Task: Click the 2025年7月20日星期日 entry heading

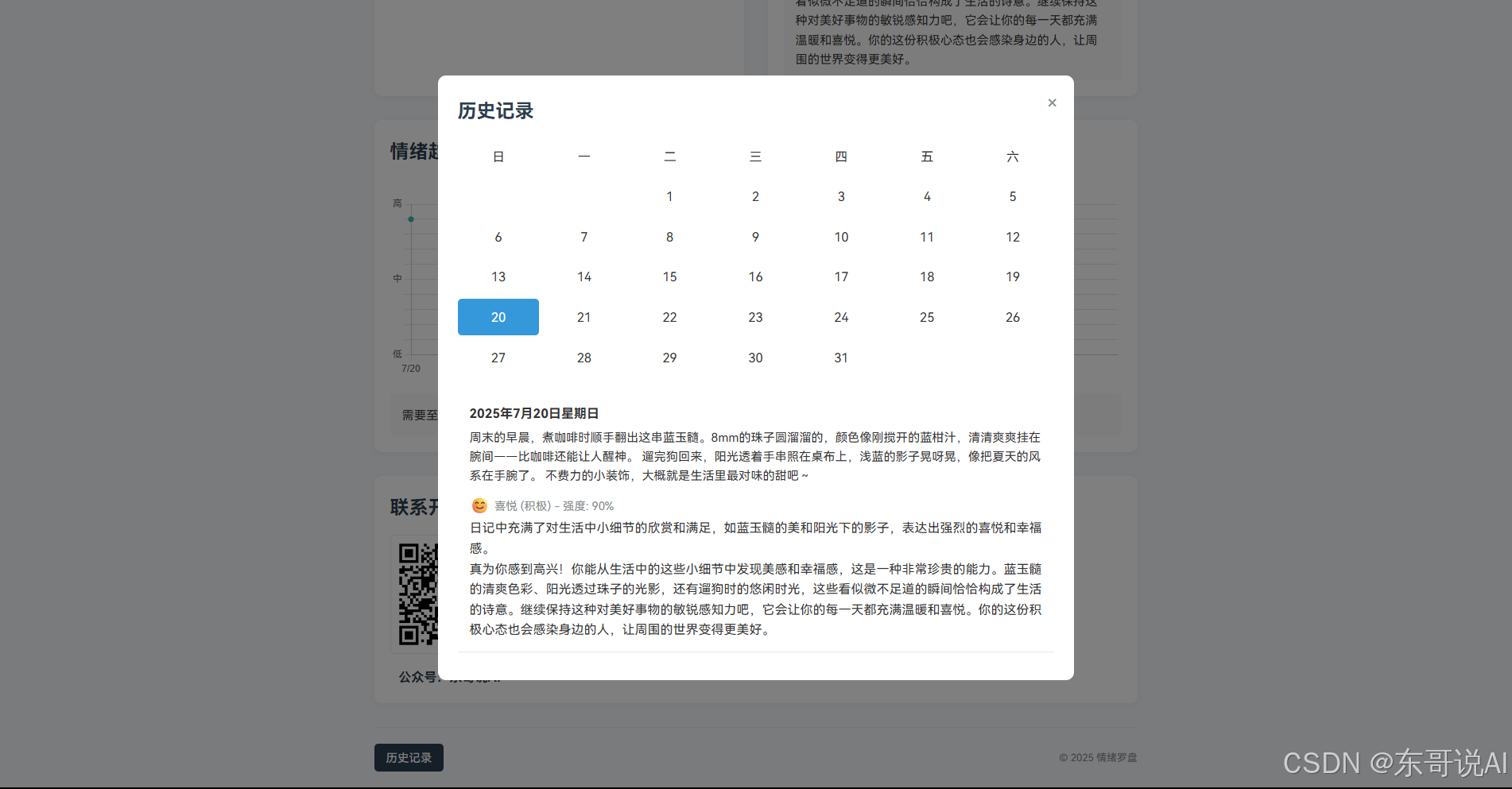Action: pos(534,413)
